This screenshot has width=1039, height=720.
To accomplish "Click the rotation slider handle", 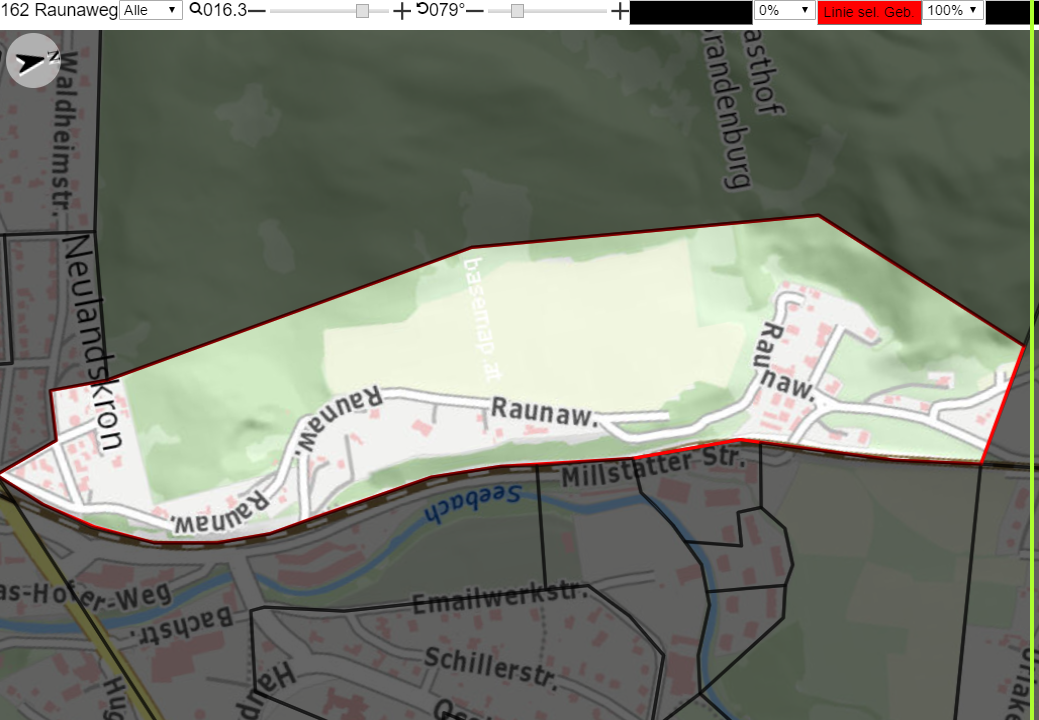I will (x=518, y=11).
